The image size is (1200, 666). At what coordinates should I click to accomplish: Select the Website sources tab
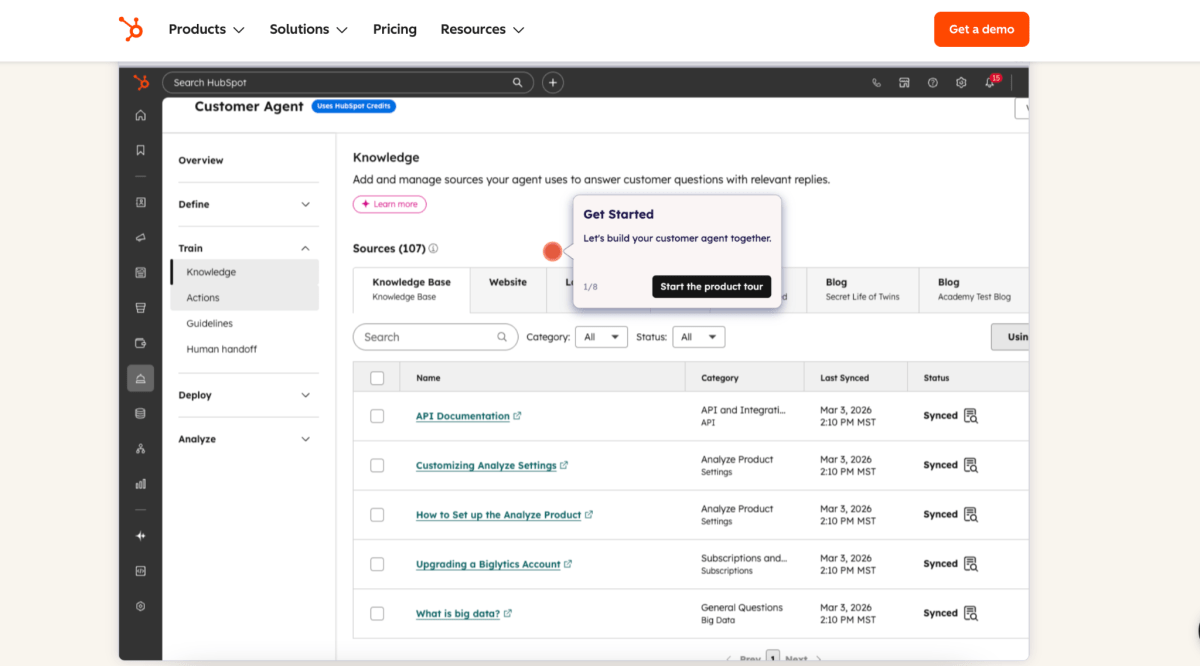pos(508,289)
